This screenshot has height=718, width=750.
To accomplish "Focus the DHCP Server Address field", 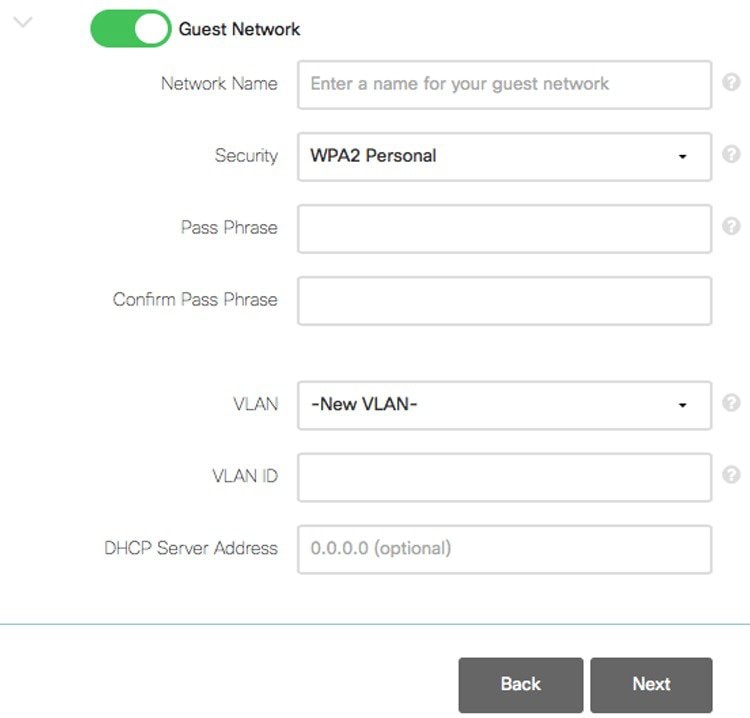I will (504, 549).
